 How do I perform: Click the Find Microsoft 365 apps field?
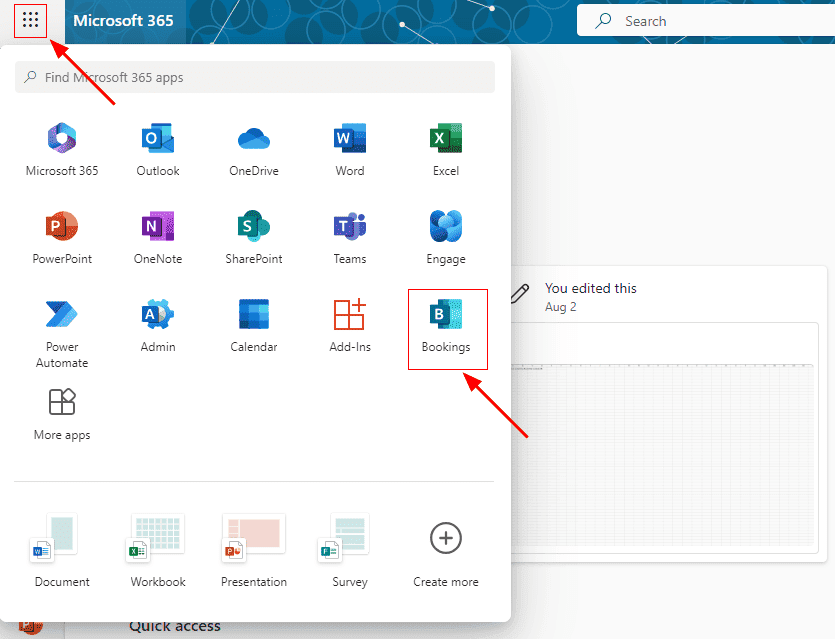(255, 77)
